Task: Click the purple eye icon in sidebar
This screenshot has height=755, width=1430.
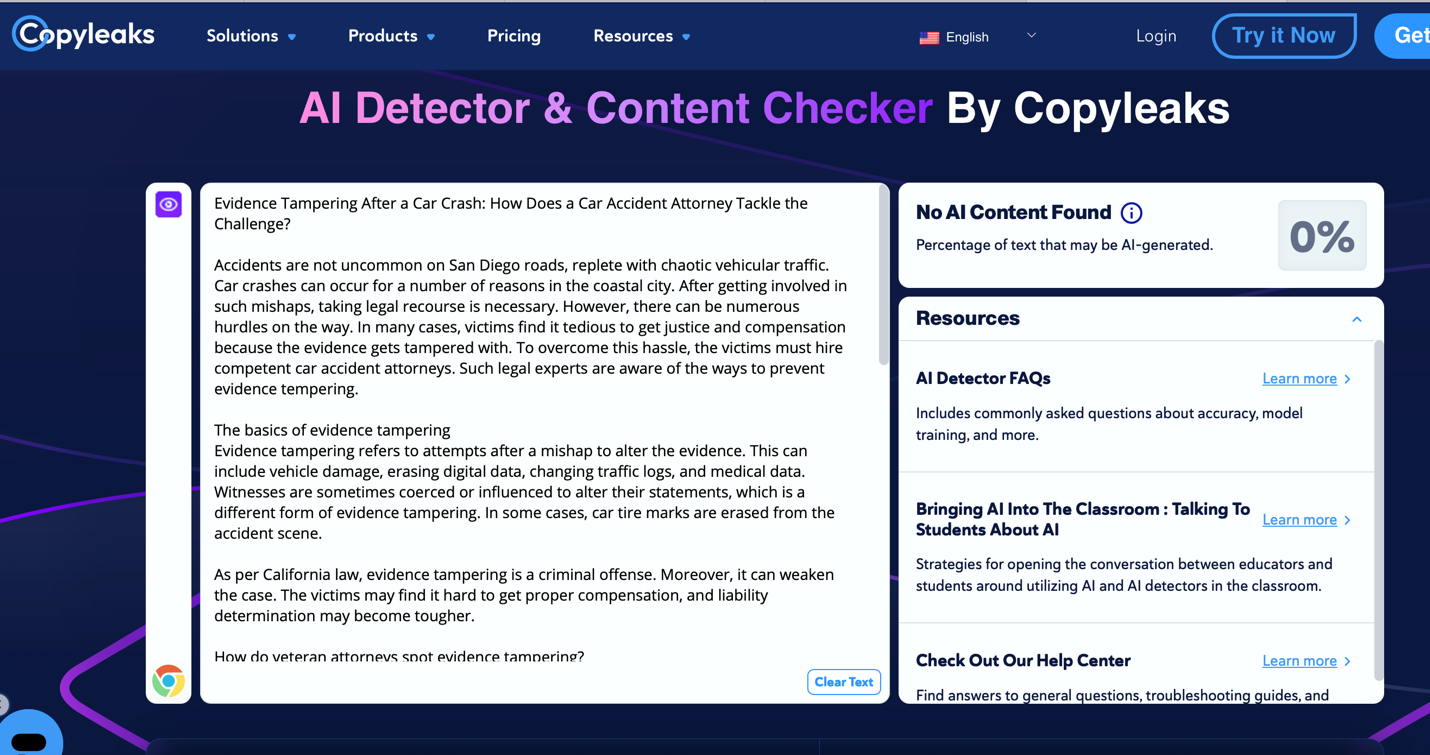Action: pos(169,204)
